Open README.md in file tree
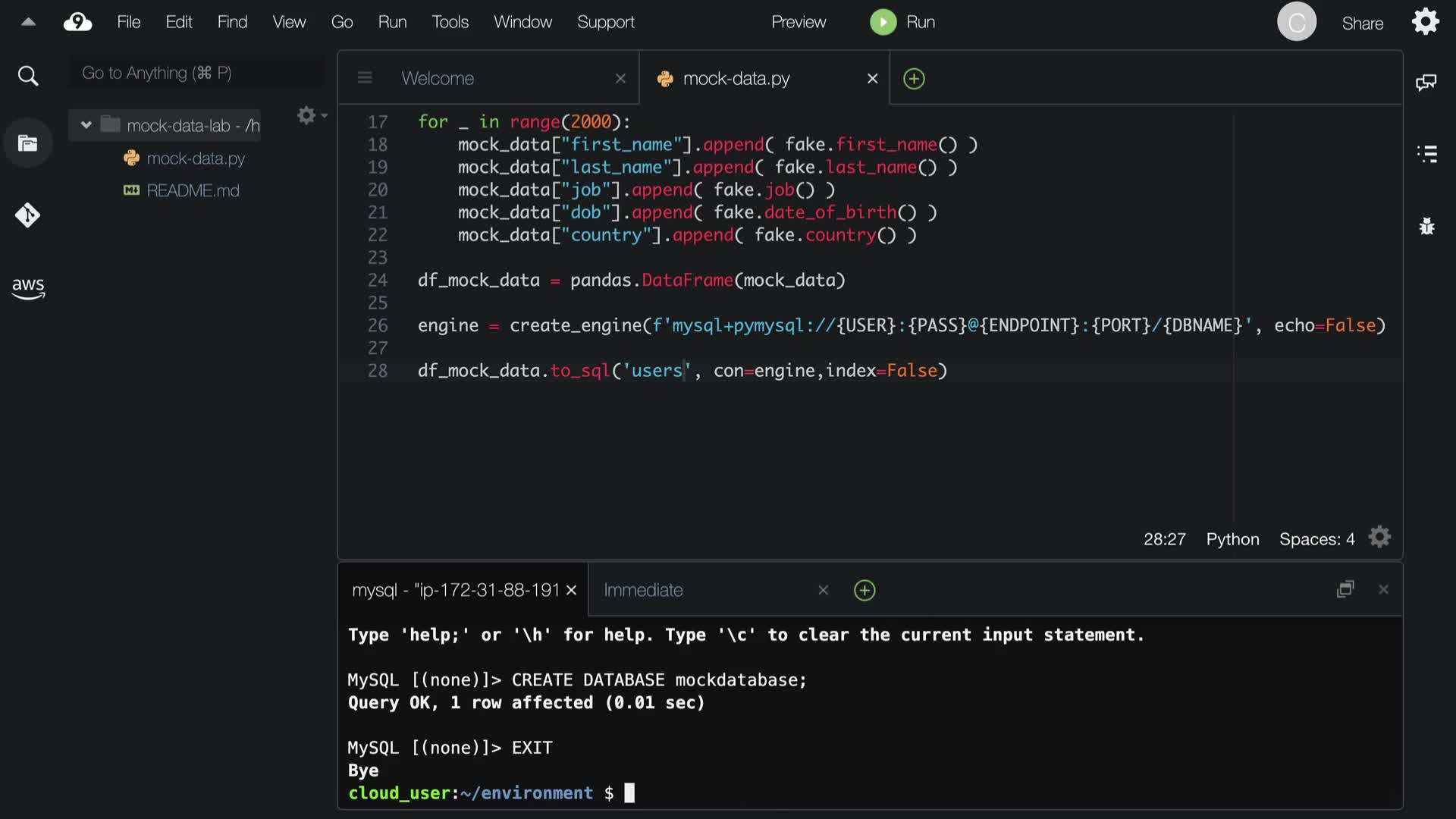This screenshot has height=819, width=1456. pyautogui.click(x=193, y=190)
